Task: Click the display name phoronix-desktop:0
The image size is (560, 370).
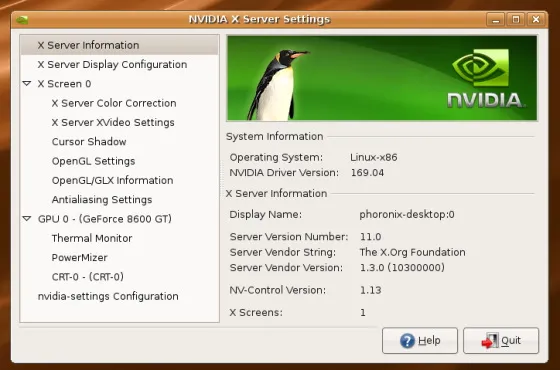Action: pos(407,214)
